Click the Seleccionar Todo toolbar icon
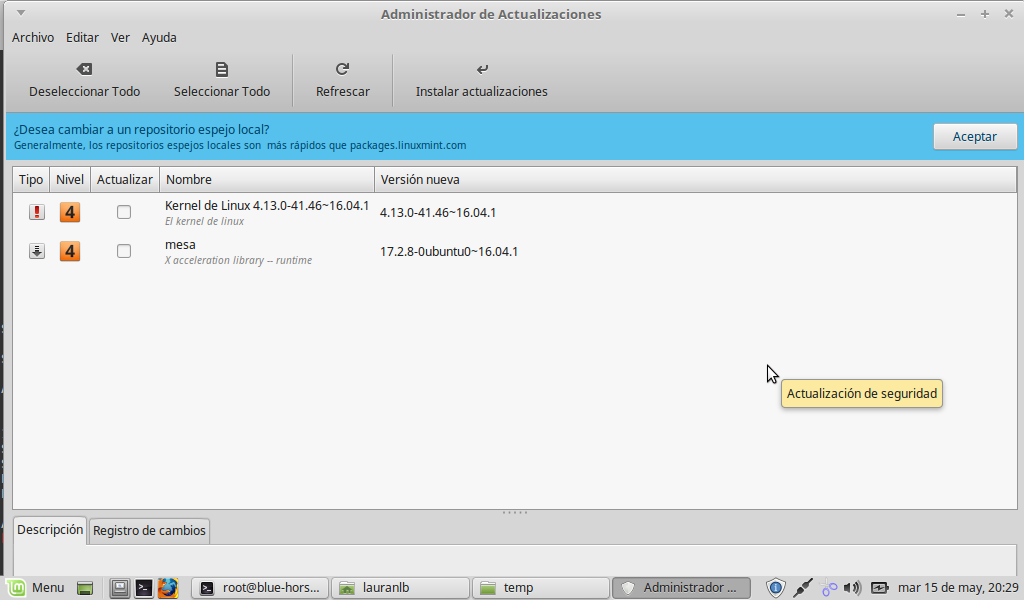Image resolution: width=1024 pixels, height=600 pixels. click(x=222, y=69)
